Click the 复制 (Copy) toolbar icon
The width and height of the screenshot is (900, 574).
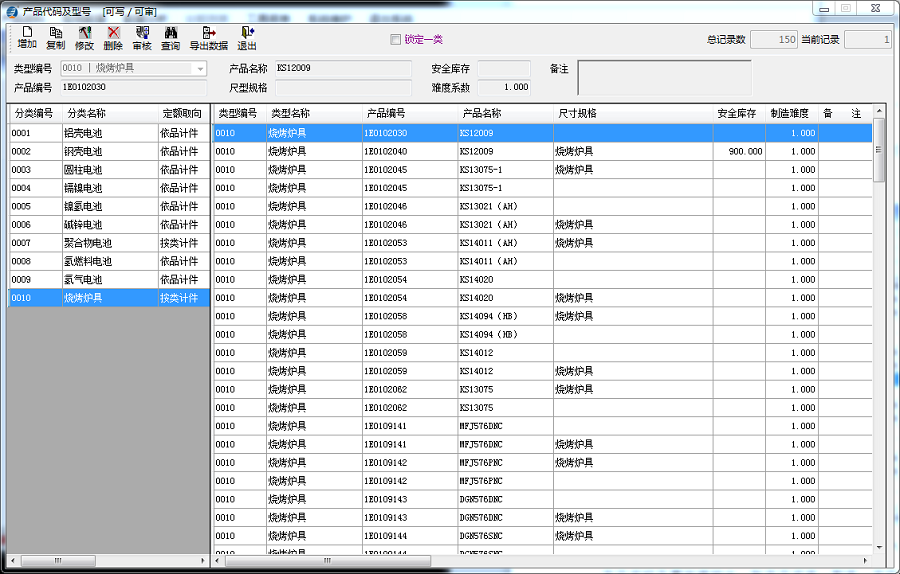(56, 38)
